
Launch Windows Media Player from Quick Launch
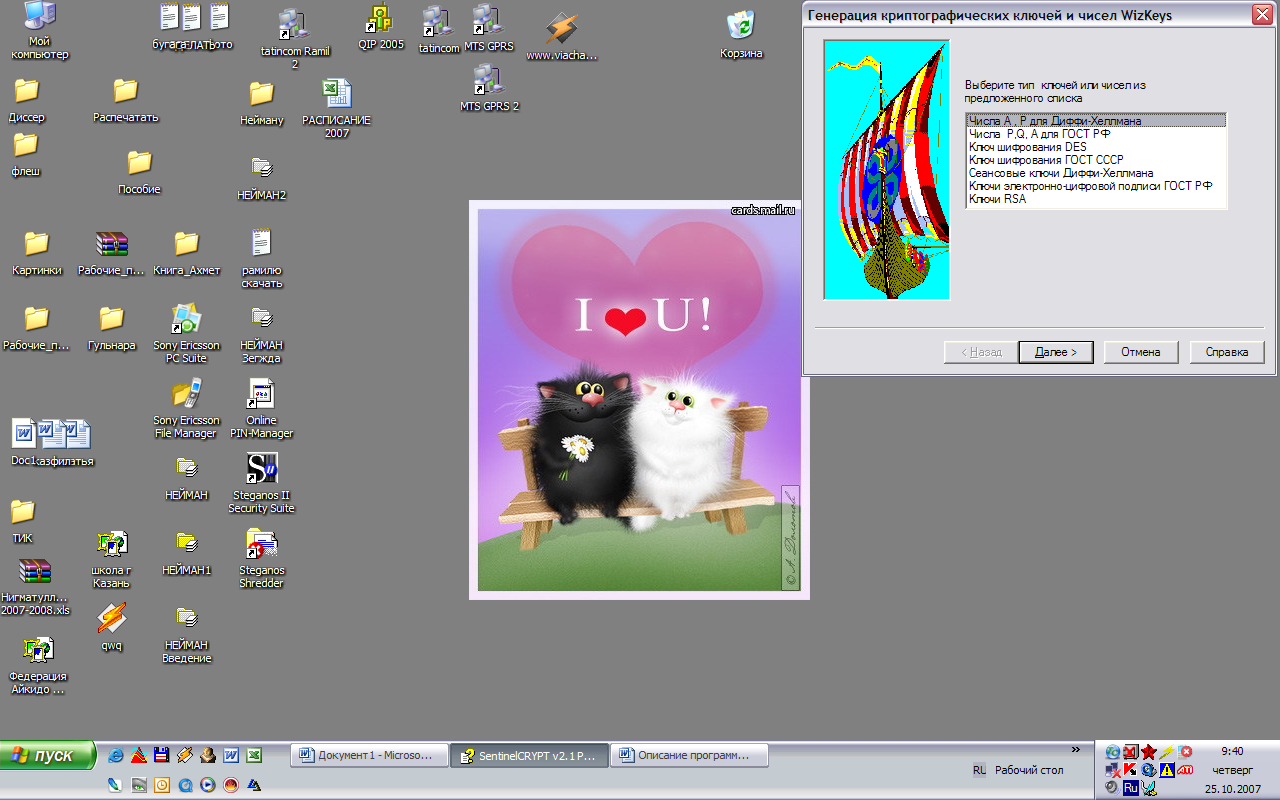(207, 785)
